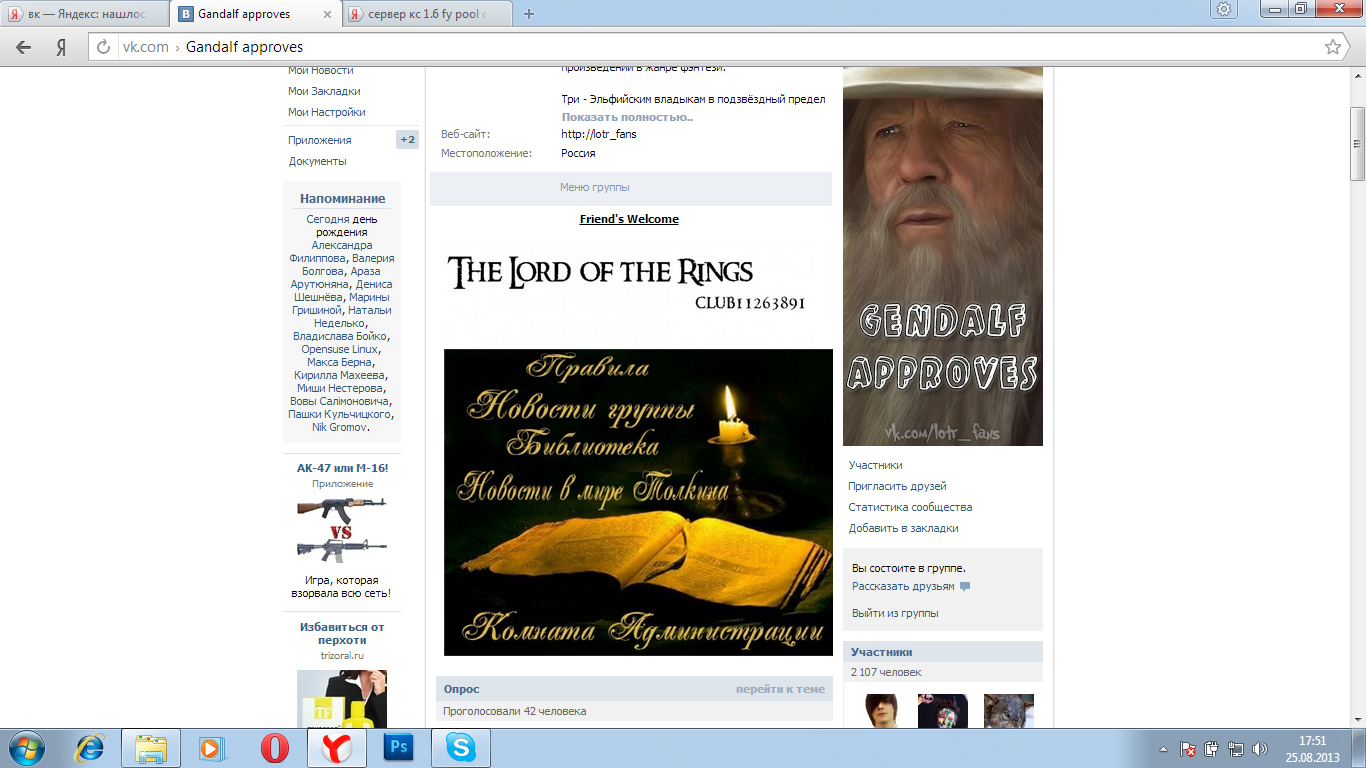Click Рассказать друзьям link
The image size is (1366, 768).
tap(903, 586)
